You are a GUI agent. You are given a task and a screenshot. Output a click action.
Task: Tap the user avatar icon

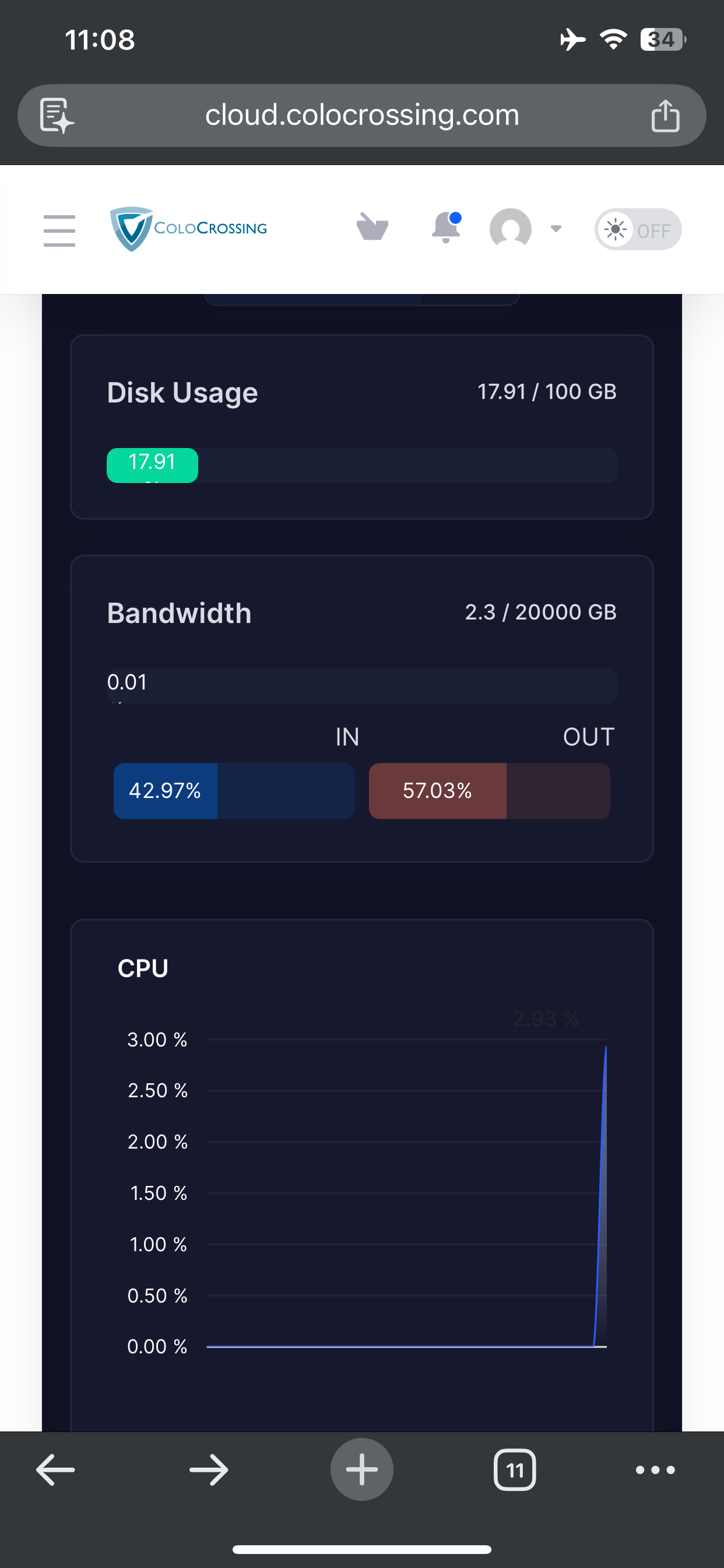click(511, 228)
